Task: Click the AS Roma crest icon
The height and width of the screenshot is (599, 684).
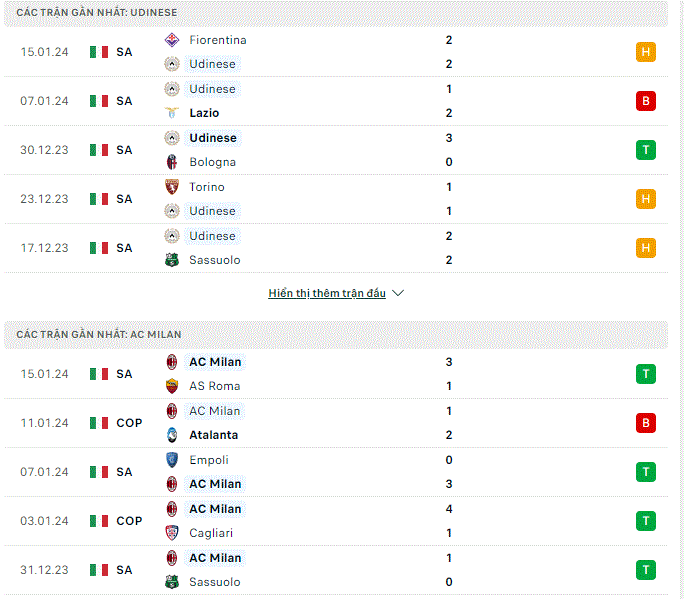Action: pyautogui.click(x=172, y=386)
